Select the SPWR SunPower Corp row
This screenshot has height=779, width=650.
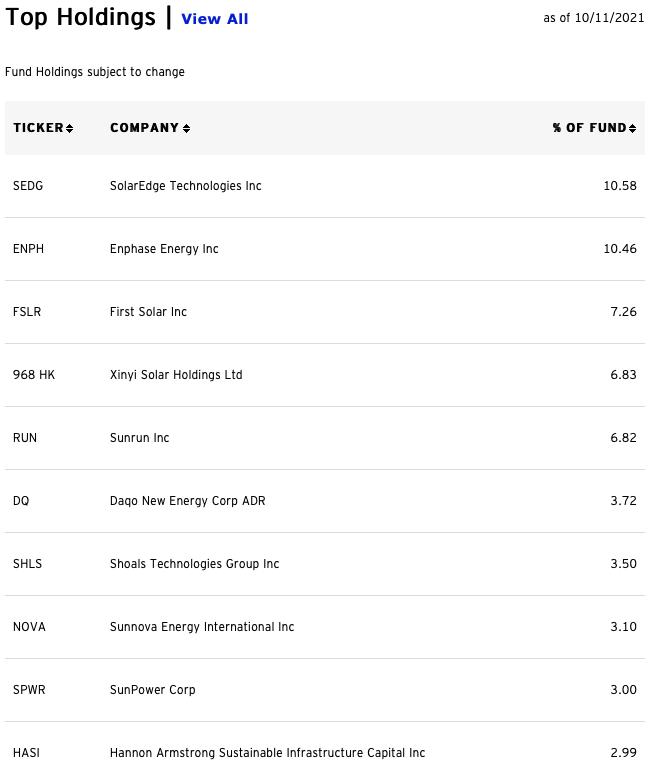(x=325, y=690)
